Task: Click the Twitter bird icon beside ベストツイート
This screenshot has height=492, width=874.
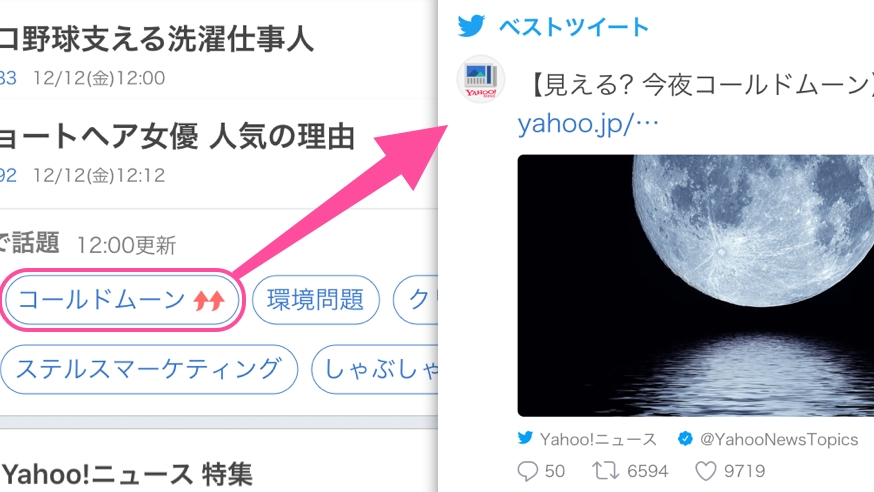Action: point(471,26)
